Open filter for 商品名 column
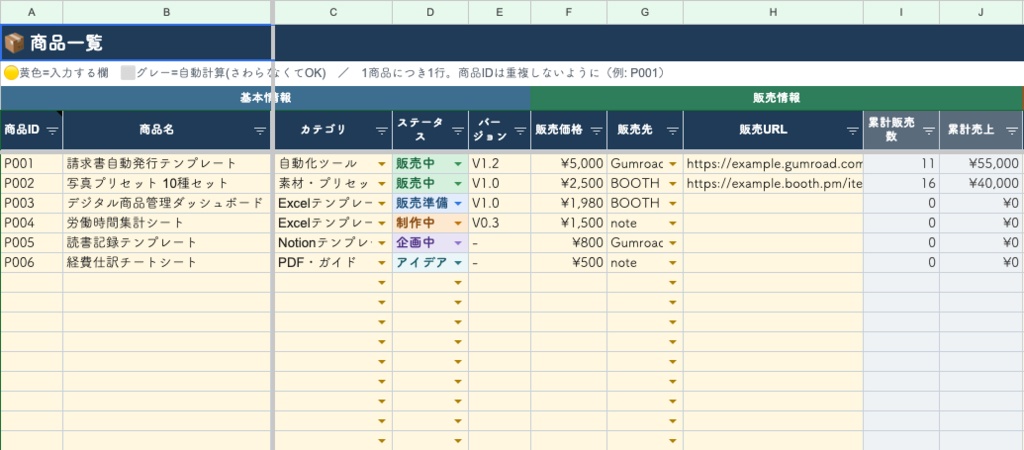The width and height of the screenshot is (1024, 450). pyautogui.click(x=260, y=130)
